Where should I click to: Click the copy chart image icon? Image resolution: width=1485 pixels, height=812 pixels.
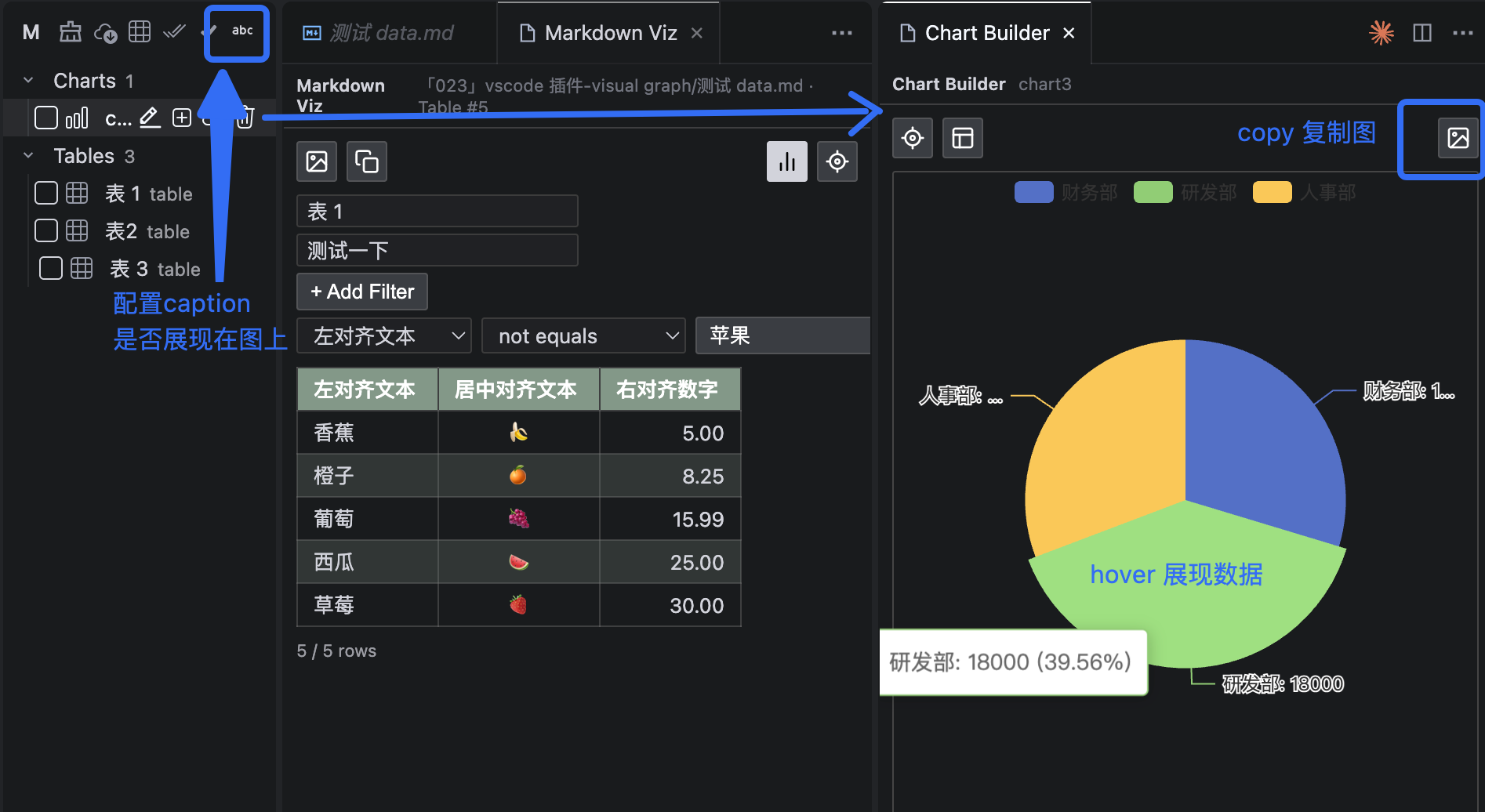[x=1458, y=138]
